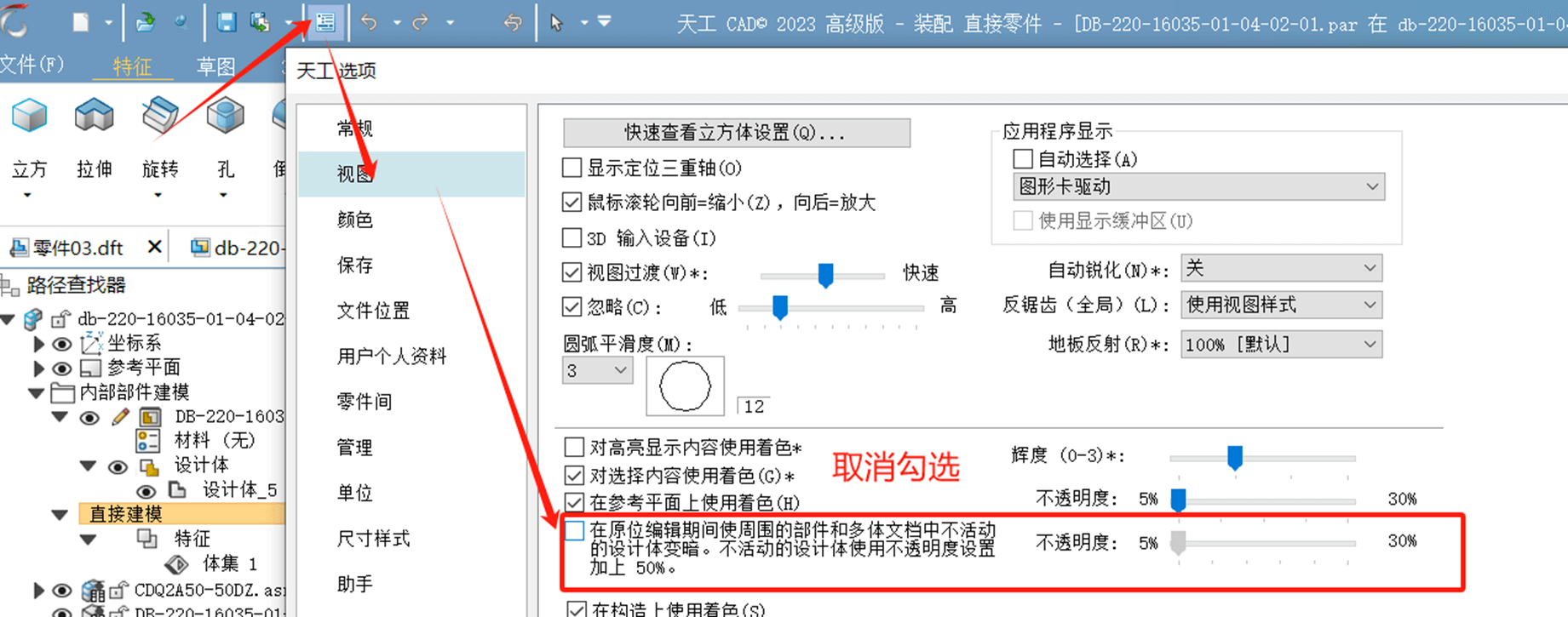The image size is (1568, 617).
Task: Select the 立方 box tool icon
Action: (29, 117)
